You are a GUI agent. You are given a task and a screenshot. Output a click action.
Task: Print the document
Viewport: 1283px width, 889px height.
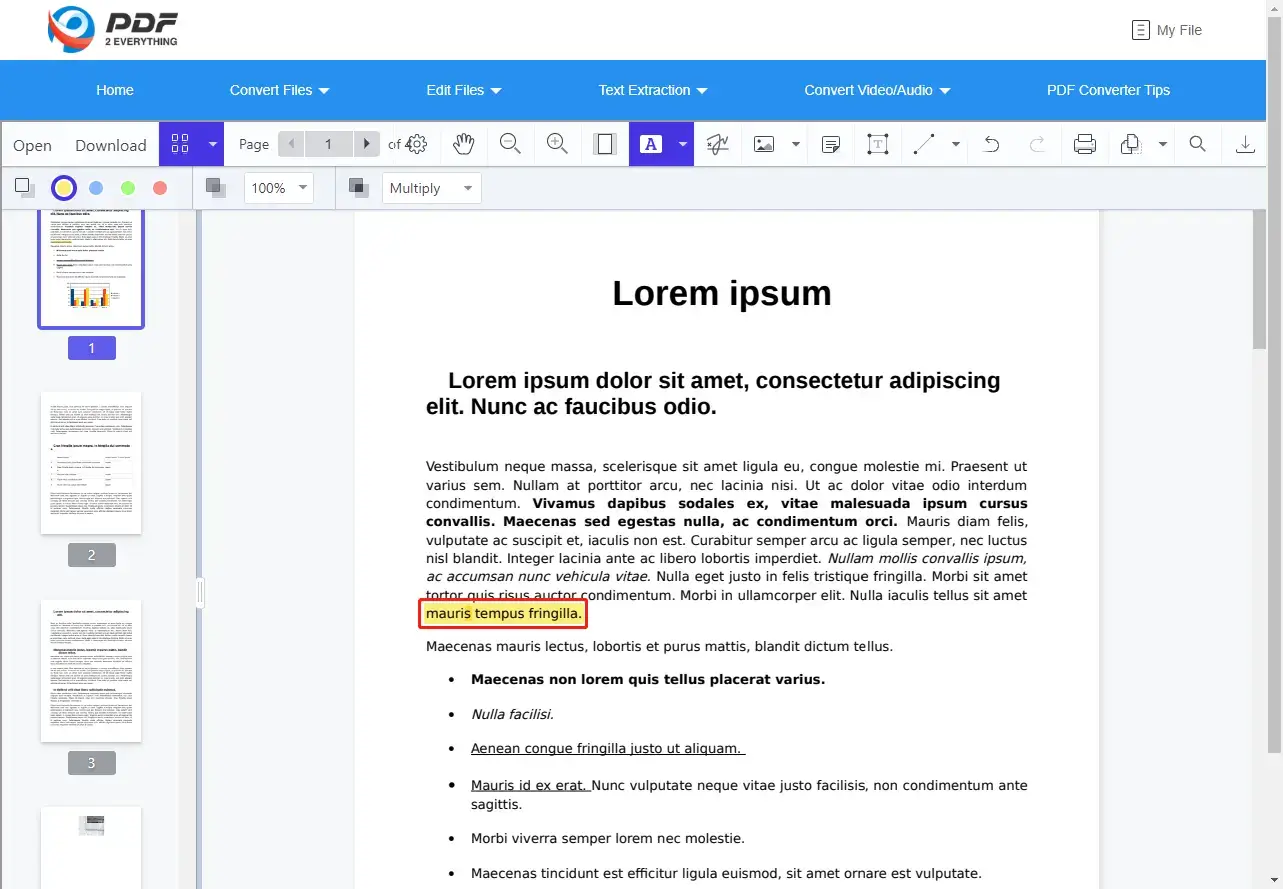pos(1084,144)
